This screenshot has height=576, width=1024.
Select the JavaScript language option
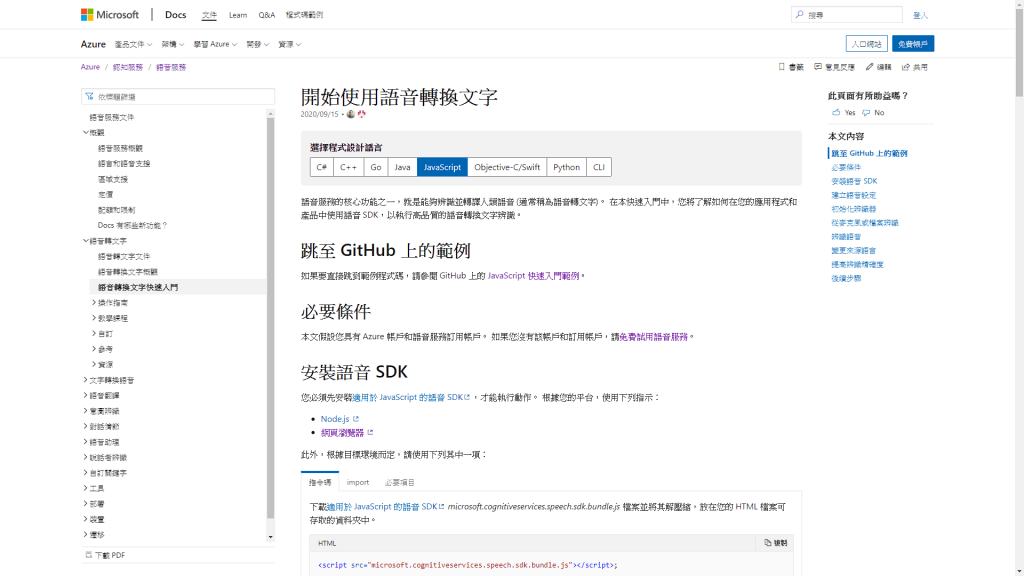click(442, 167)
